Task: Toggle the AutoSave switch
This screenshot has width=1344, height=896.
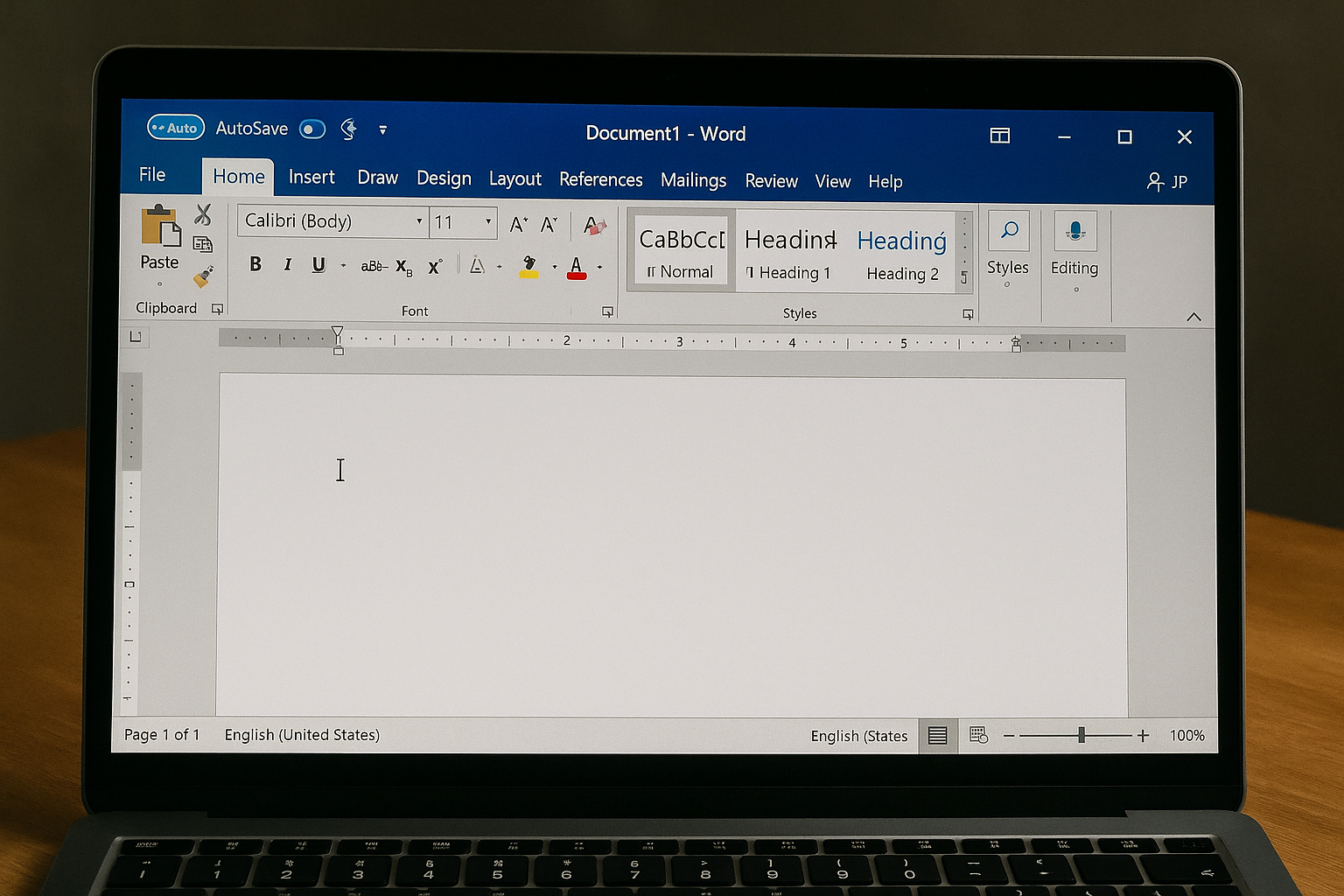Action: [x=312, y=129]
